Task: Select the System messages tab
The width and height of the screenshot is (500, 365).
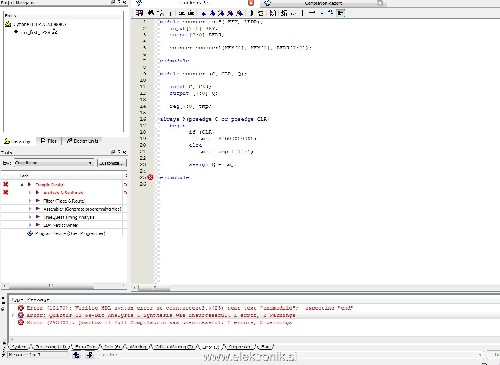Action: [x=19, y=347]
